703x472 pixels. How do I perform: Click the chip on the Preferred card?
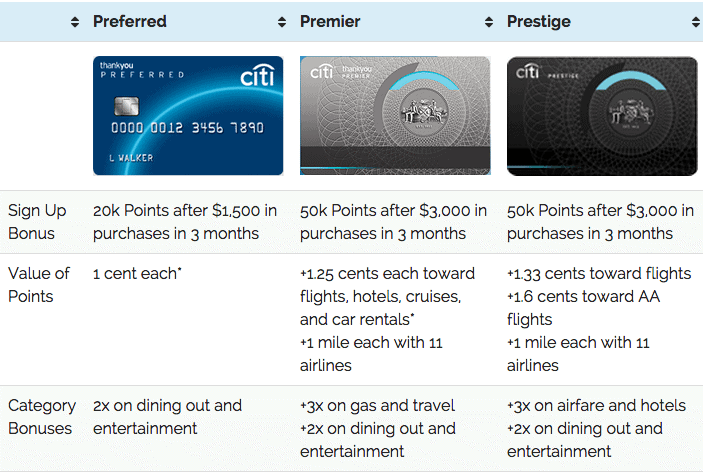(126, 106)
